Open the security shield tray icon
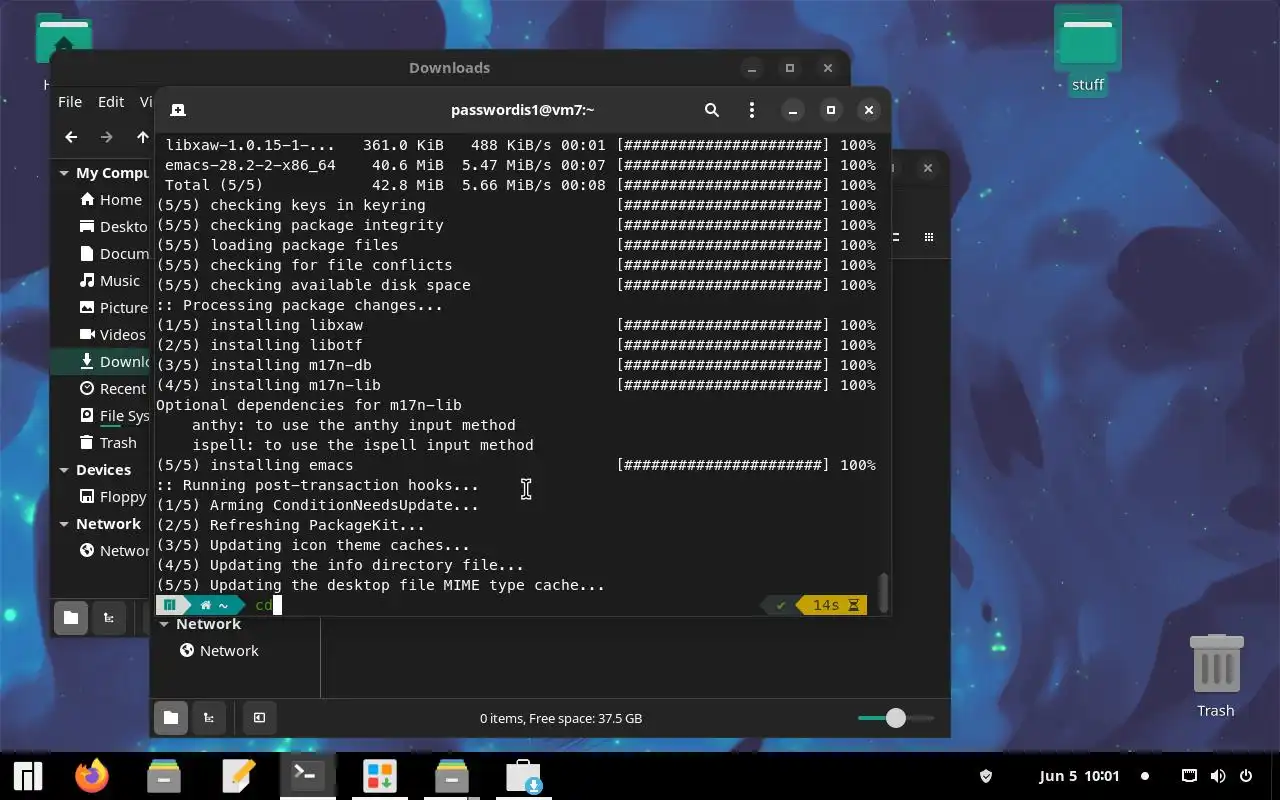The image size is (1280, 800). coord(985,776)
